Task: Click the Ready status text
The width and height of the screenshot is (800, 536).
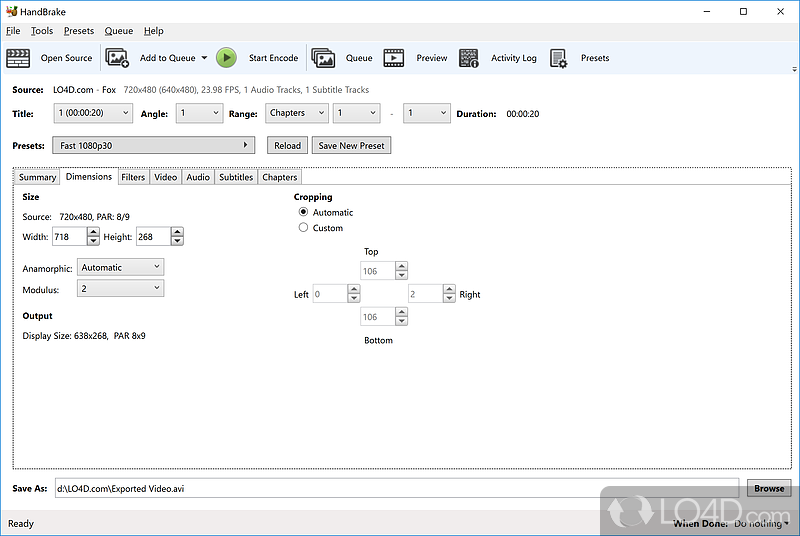Action: click(x=21, y=524)
